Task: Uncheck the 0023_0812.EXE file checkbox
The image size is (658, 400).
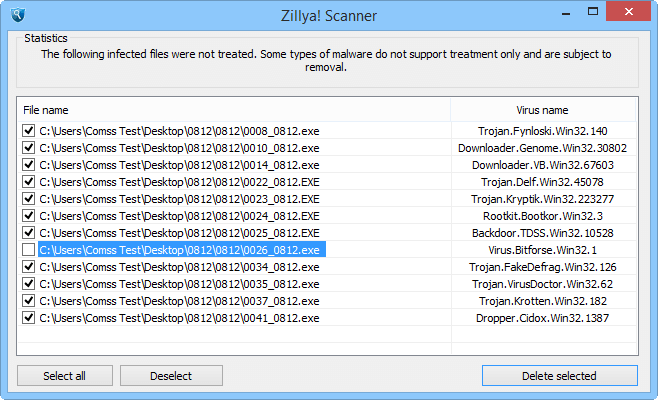Action: click(x=28, y=199)
